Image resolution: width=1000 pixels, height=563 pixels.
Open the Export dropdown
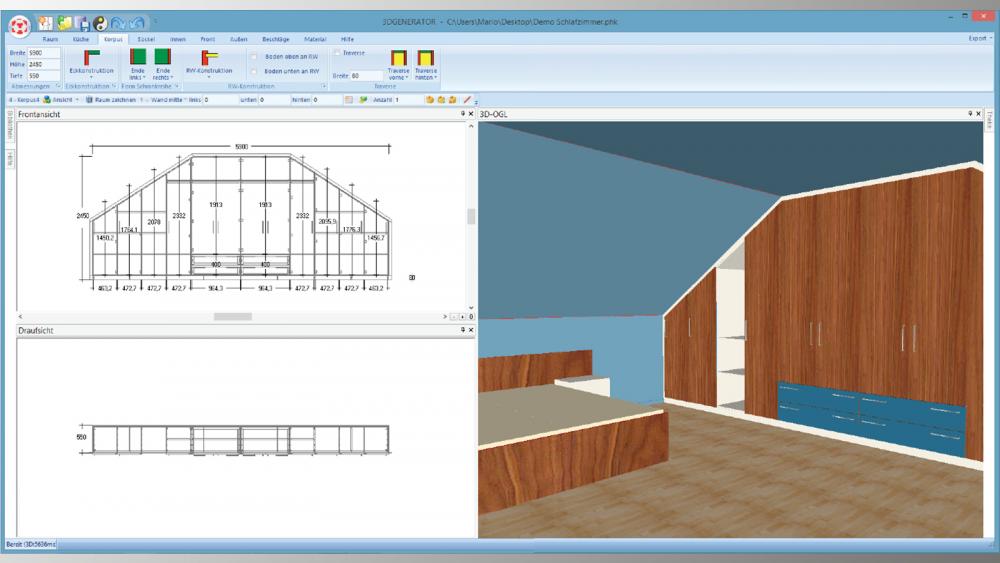click(x=978, y=38)
